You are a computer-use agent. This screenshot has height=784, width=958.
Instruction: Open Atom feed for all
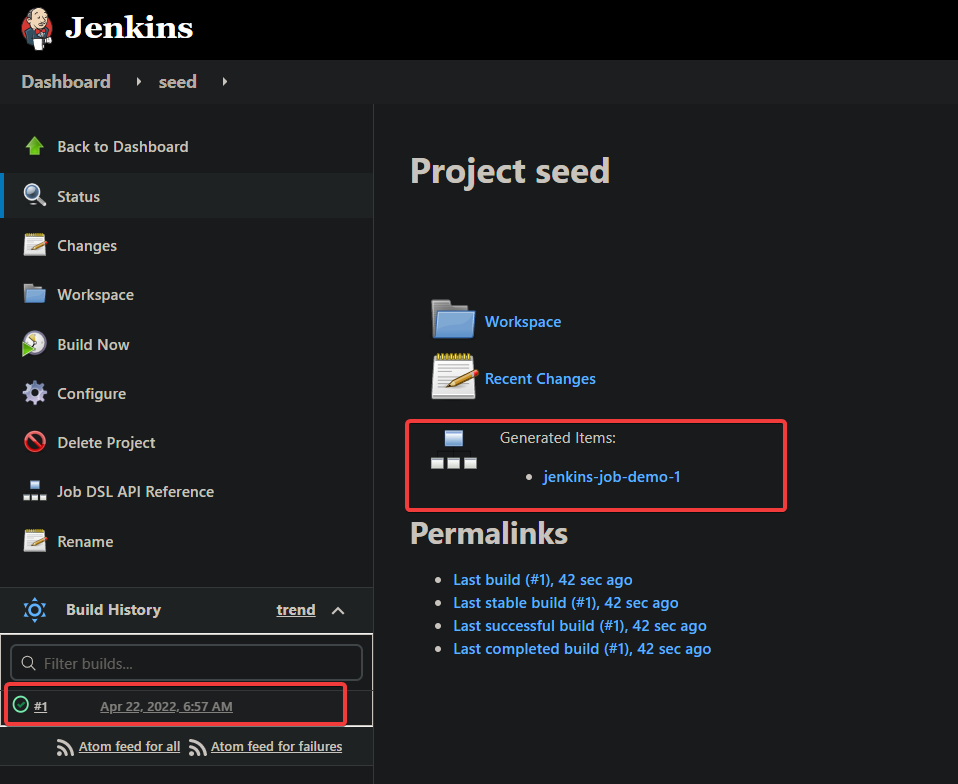(x=130, y=747)
